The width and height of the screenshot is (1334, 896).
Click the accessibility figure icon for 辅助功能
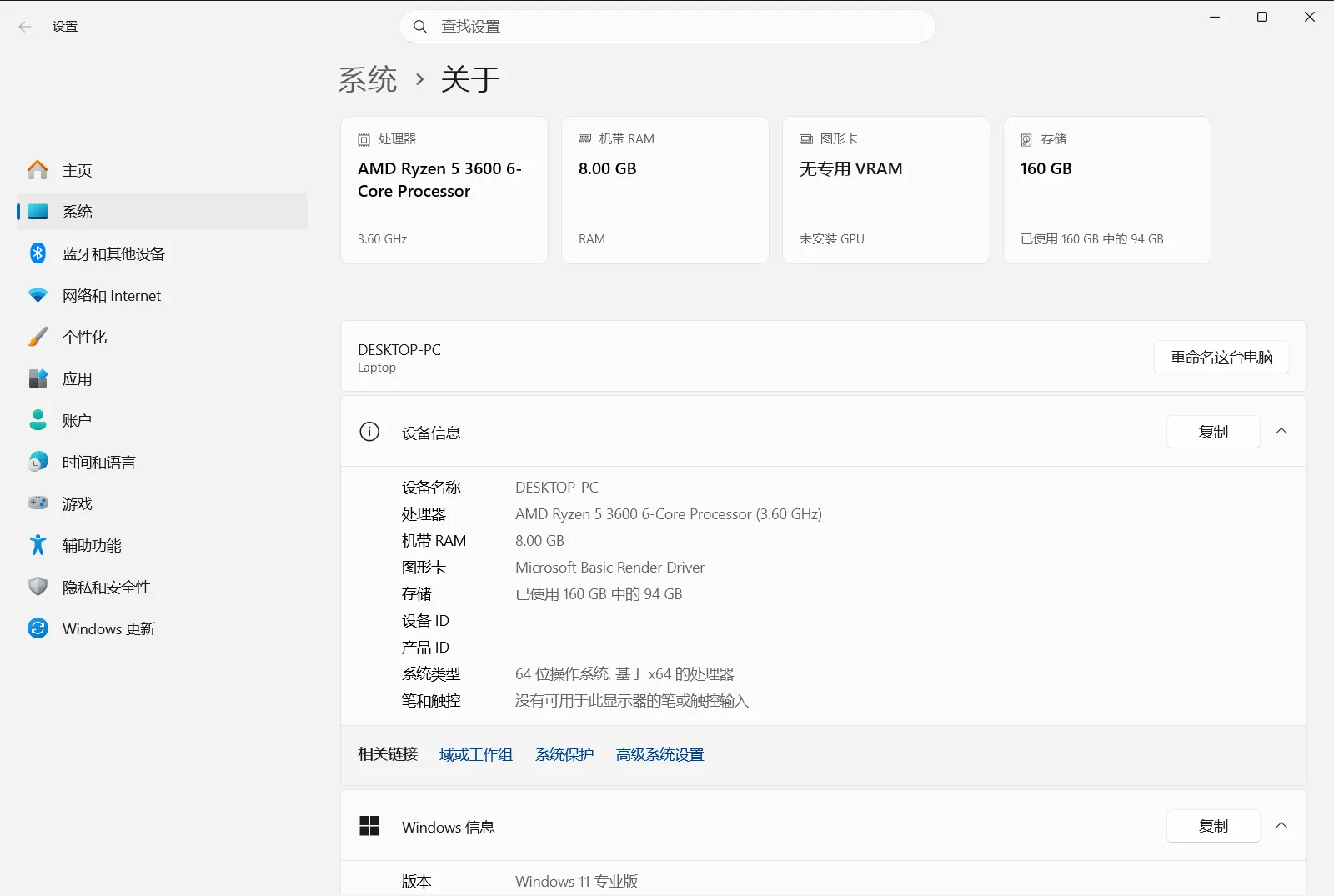(38, 545)
